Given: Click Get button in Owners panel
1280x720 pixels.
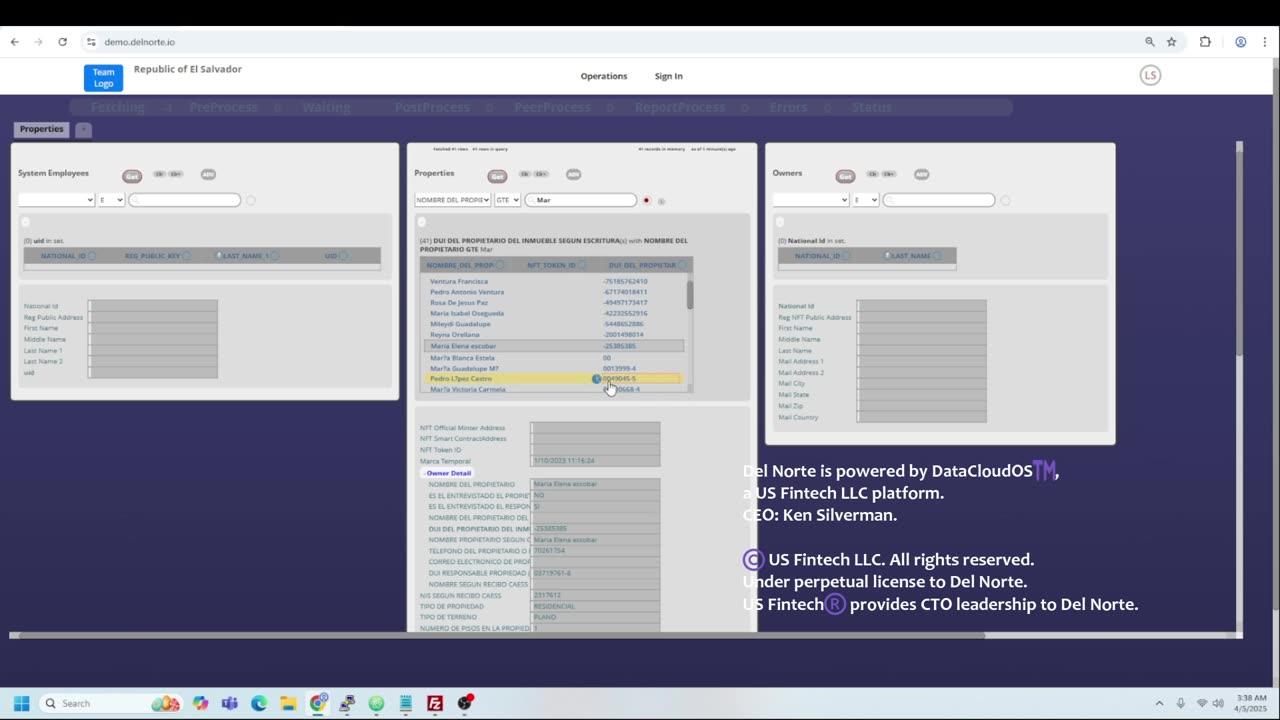Looking at the screenshot, I should [x=845, y=176].
